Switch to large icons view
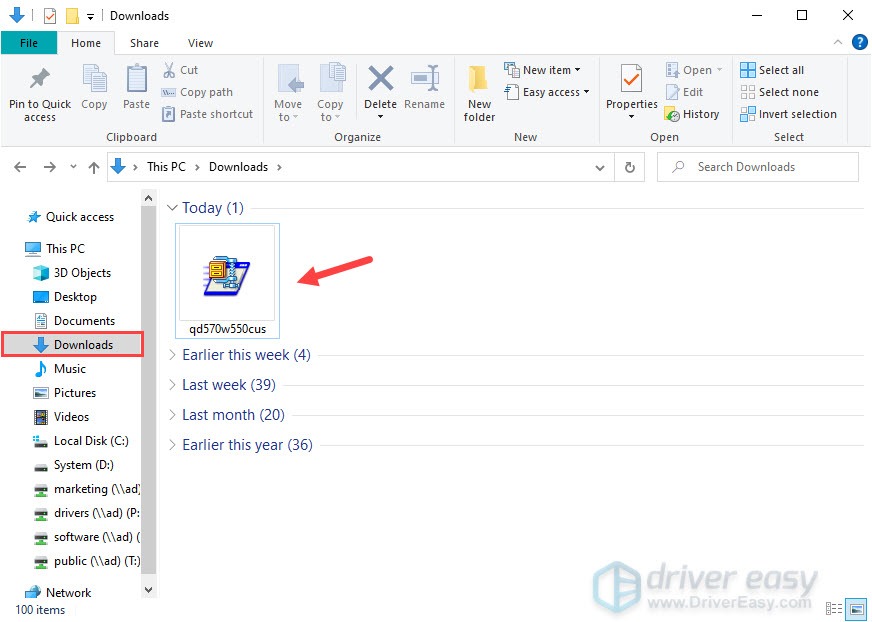Image resolution: width=872 pixels, height=622 pixels. tap(856, 608)
